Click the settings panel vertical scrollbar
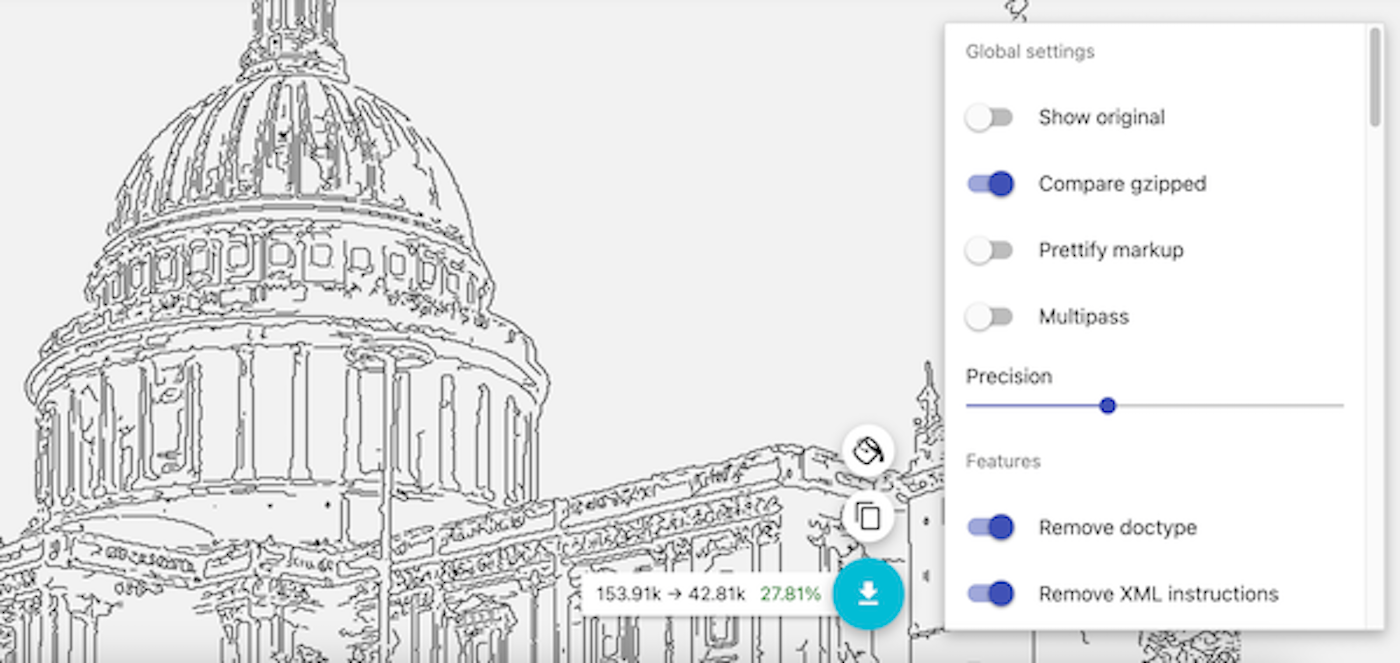The width and height of the screenshot is (1400, 663). click(1375, 80)
